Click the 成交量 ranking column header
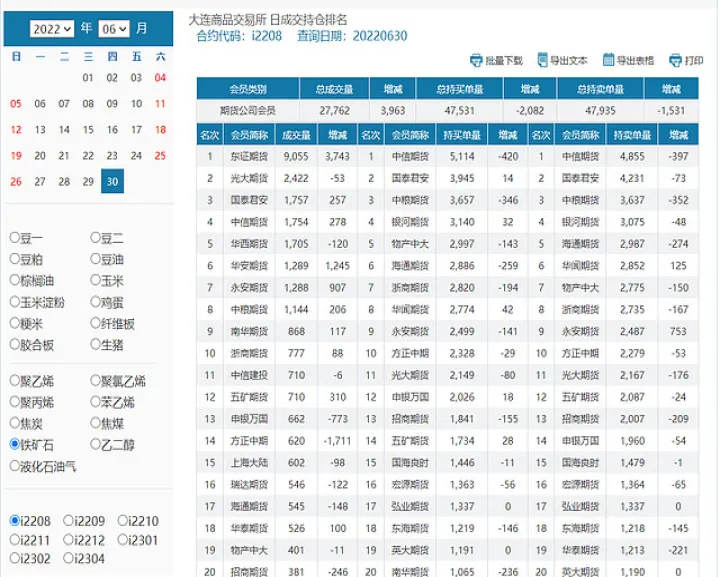The height and width of the screenshot is (577, 720). coord(296,135)
